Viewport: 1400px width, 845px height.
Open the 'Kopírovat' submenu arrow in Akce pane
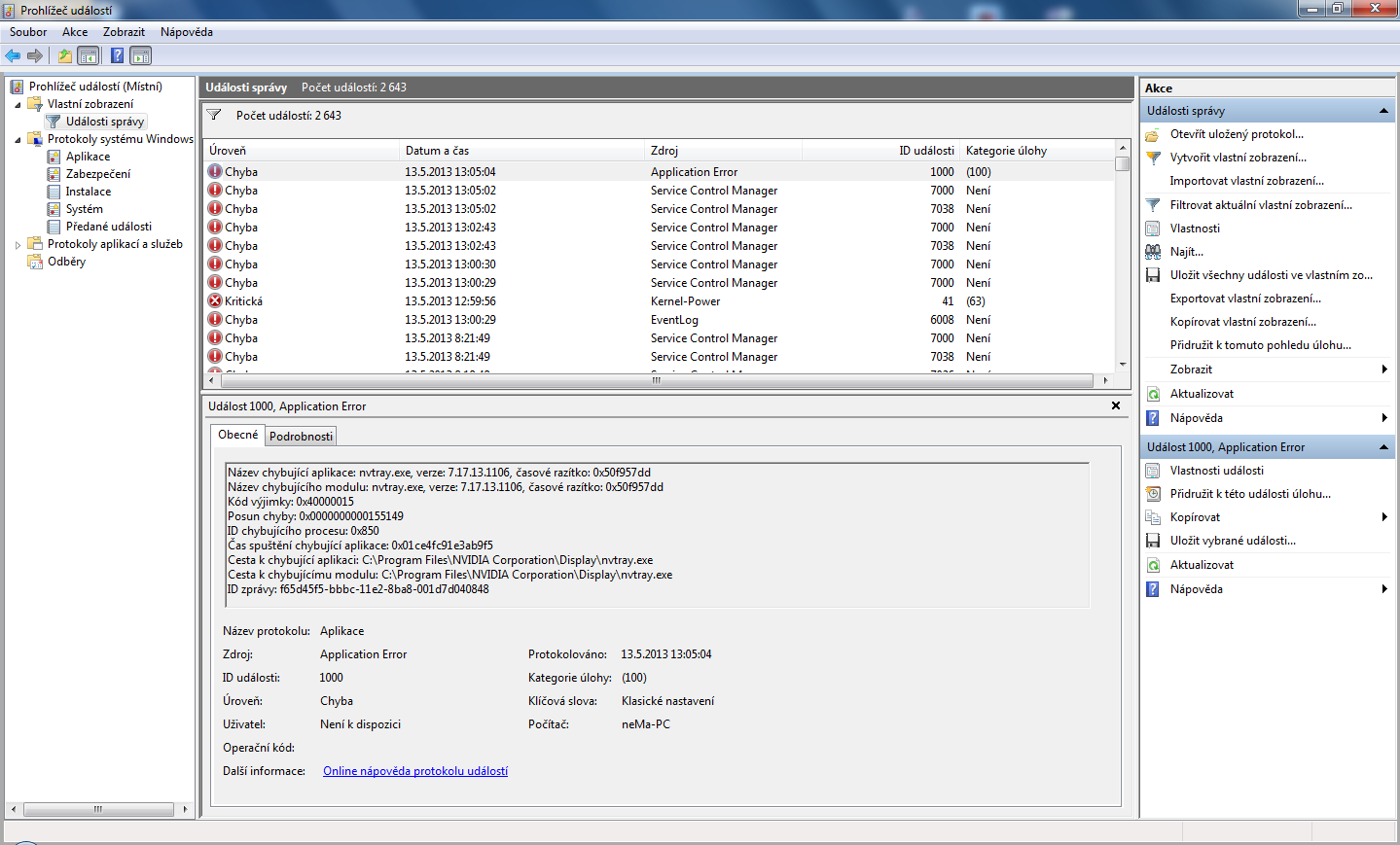coord(1383,517)
